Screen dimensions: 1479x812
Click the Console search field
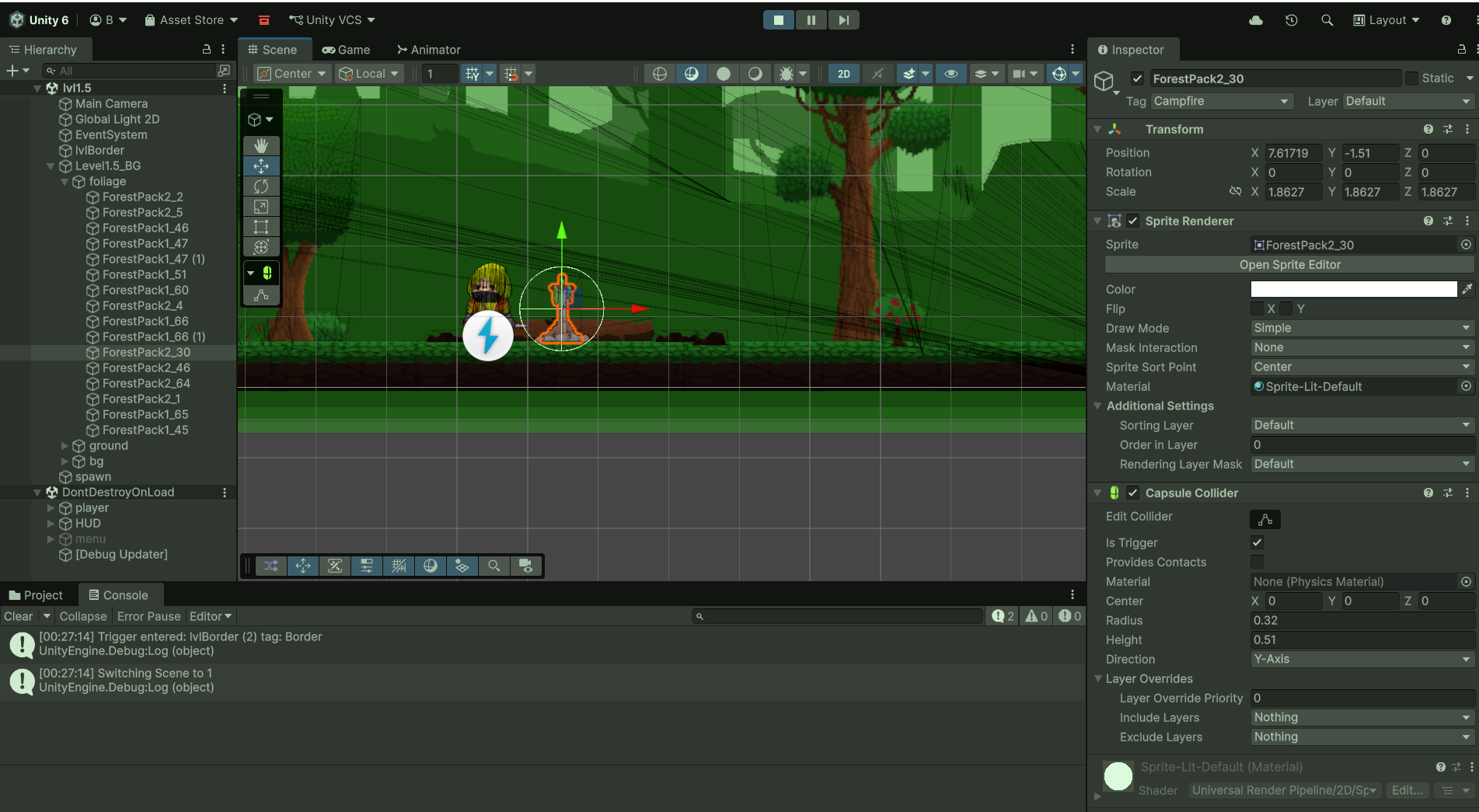[x=837, y=616]
